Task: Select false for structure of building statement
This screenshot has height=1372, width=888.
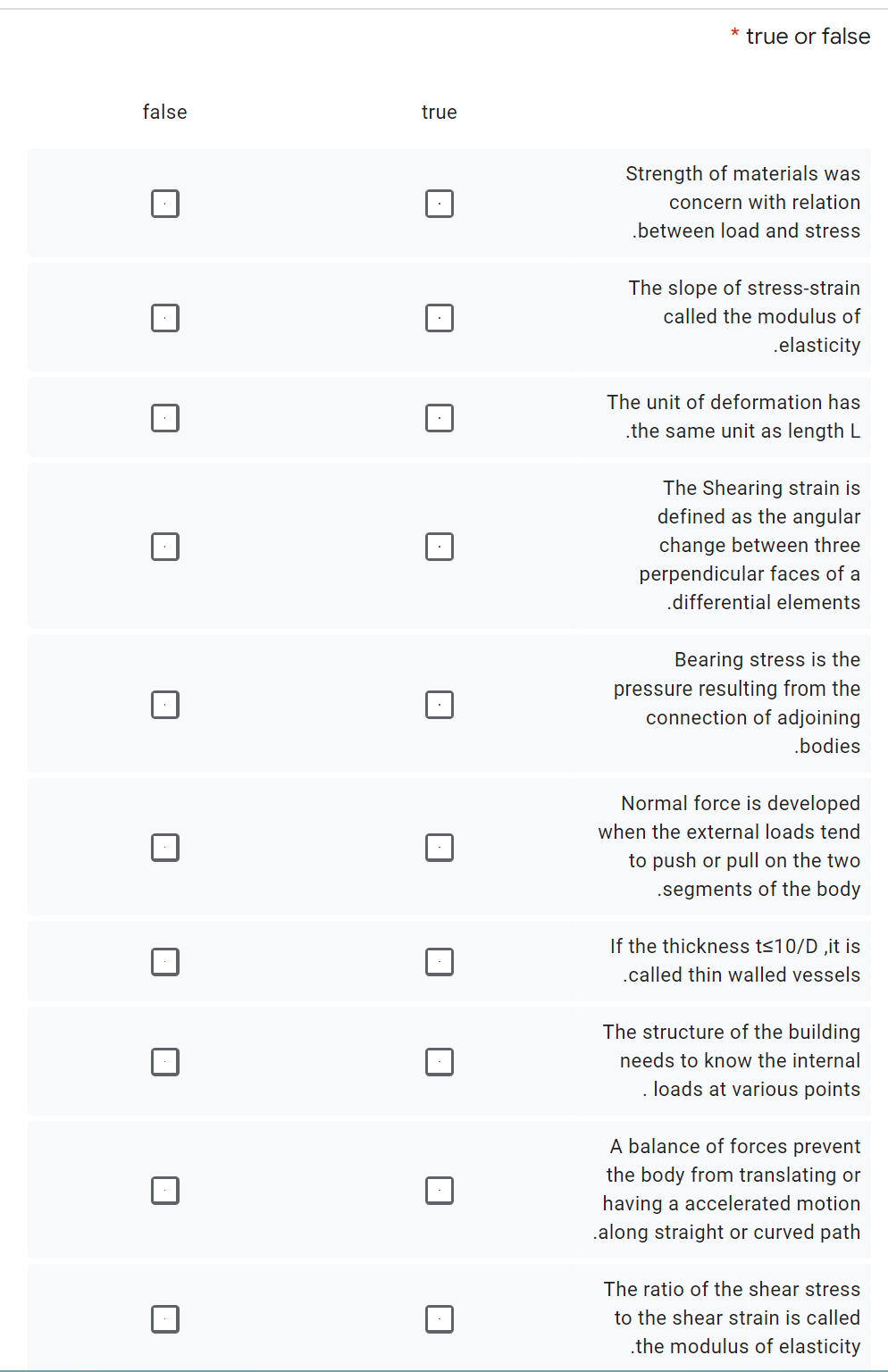Action: 165,1062
